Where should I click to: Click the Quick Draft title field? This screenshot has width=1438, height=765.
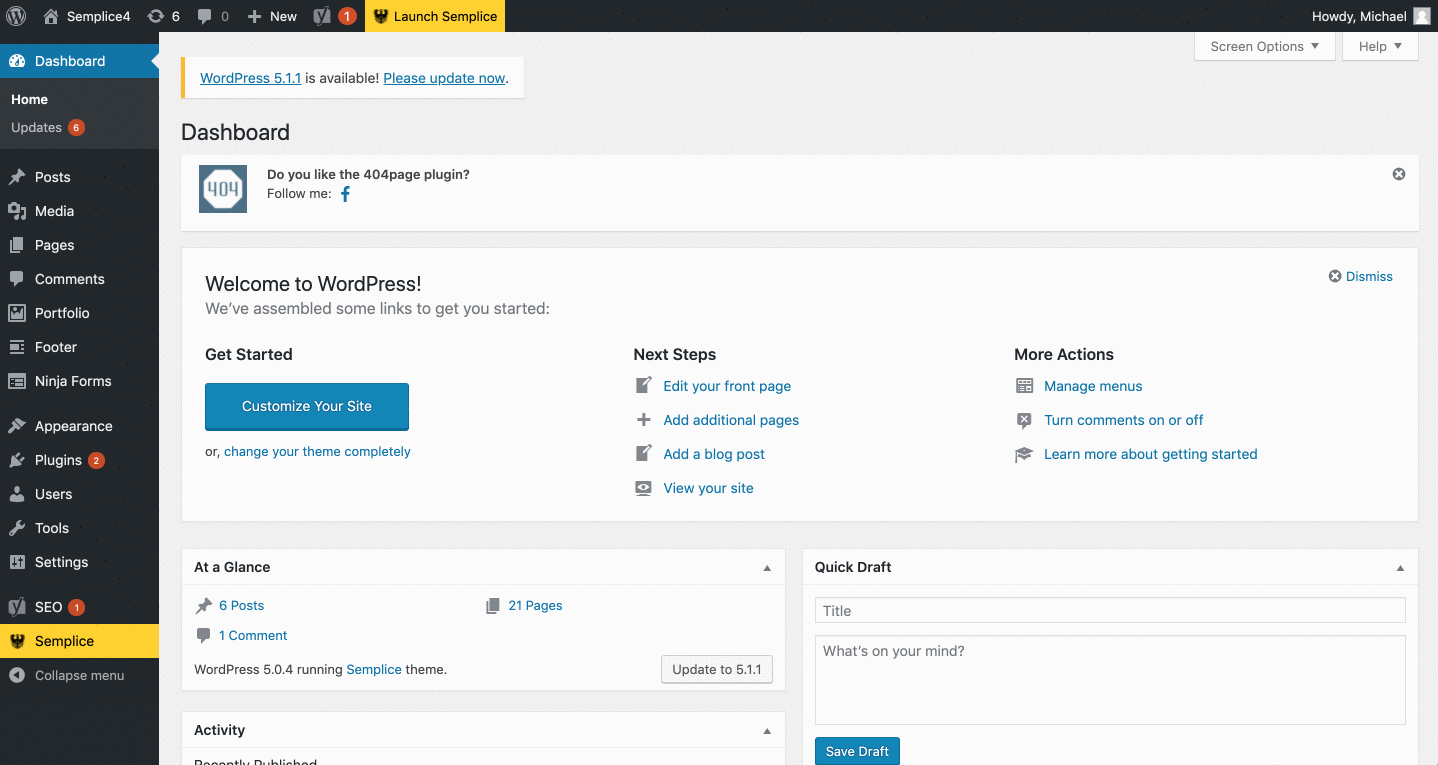[1109, 610]
